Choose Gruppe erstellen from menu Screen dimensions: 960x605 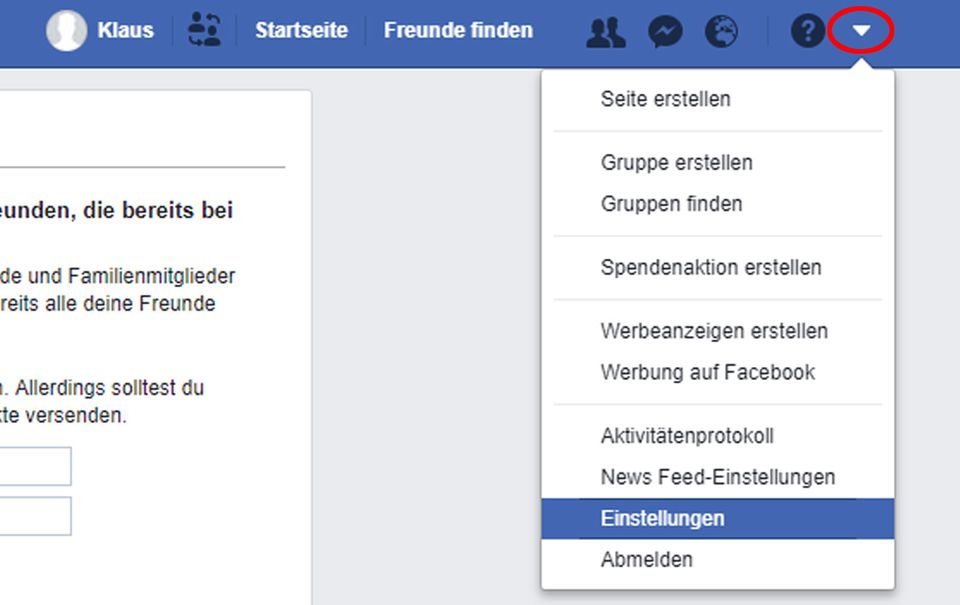676,162
